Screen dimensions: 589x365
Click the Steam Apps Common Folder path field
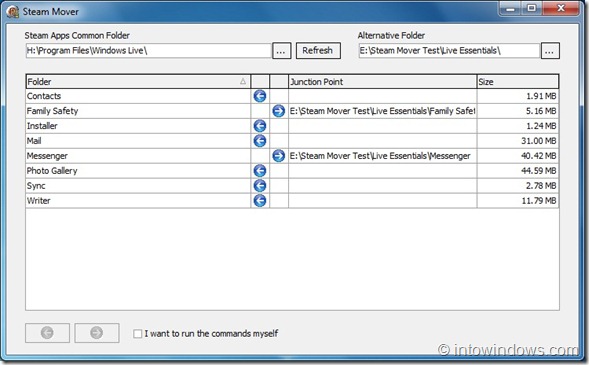click(x=148, y=51)
